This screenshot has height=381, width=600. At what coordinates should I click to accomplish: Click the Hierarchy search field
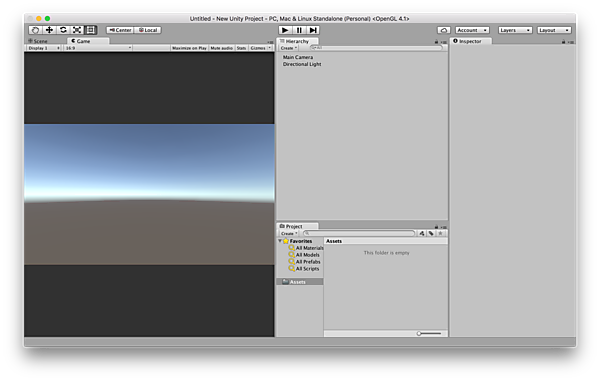pyautogui.click(x=377, y=48)
